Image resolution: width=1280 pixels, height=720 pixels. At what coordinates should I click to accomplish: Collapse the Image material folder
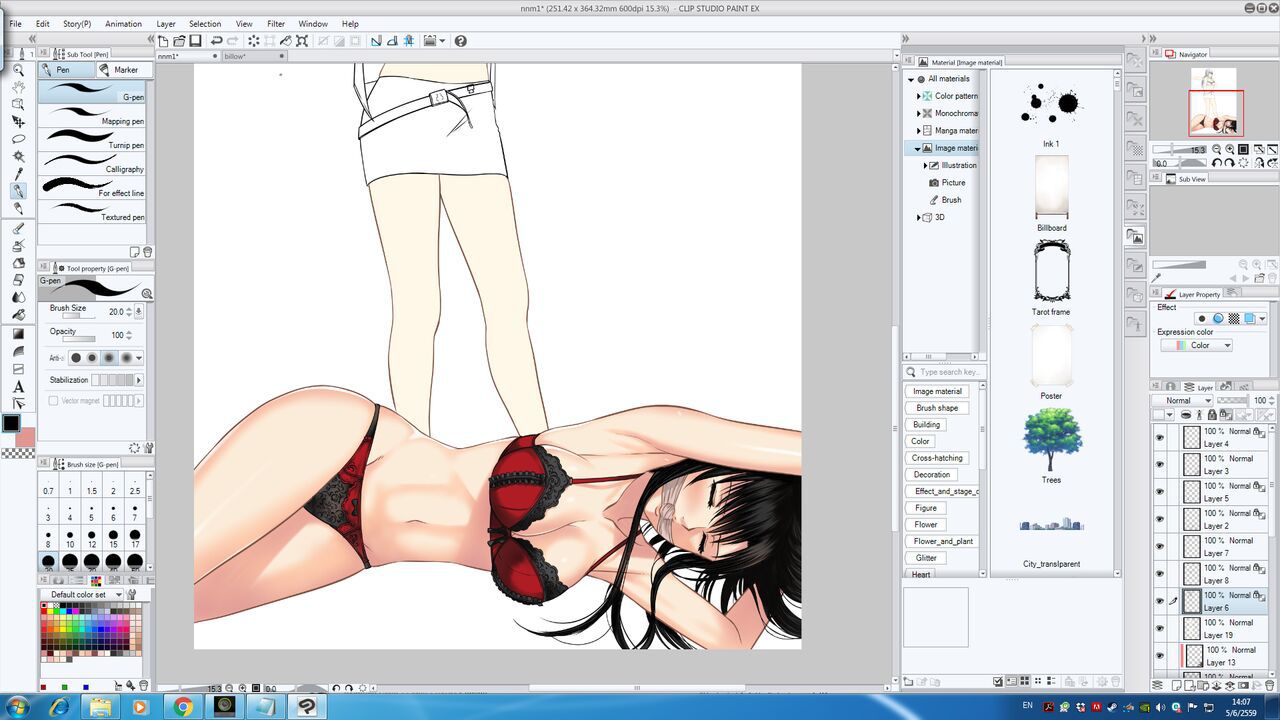click(918, 148)
